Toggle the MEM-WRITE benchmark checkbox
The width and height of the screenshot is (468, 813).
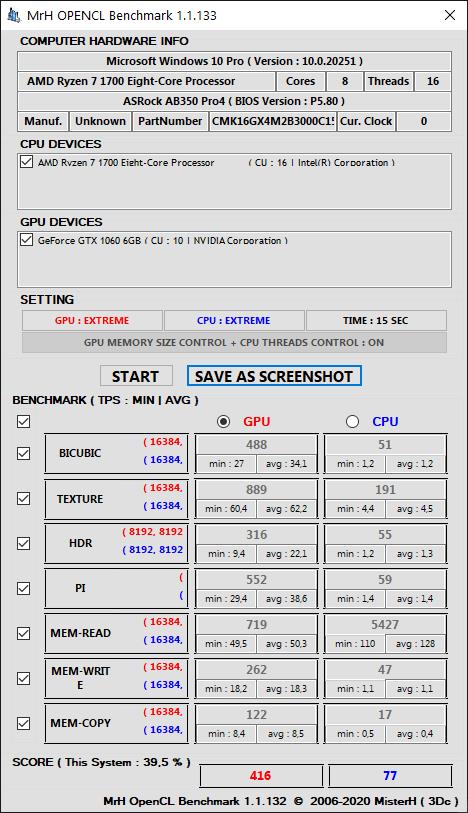click(23, 678)
